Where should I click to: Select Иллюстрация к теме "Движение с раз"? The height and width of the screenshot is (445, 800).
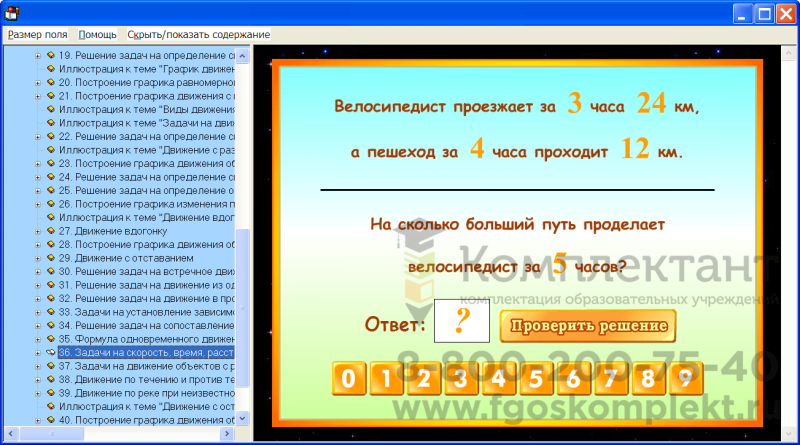(146, 150)
